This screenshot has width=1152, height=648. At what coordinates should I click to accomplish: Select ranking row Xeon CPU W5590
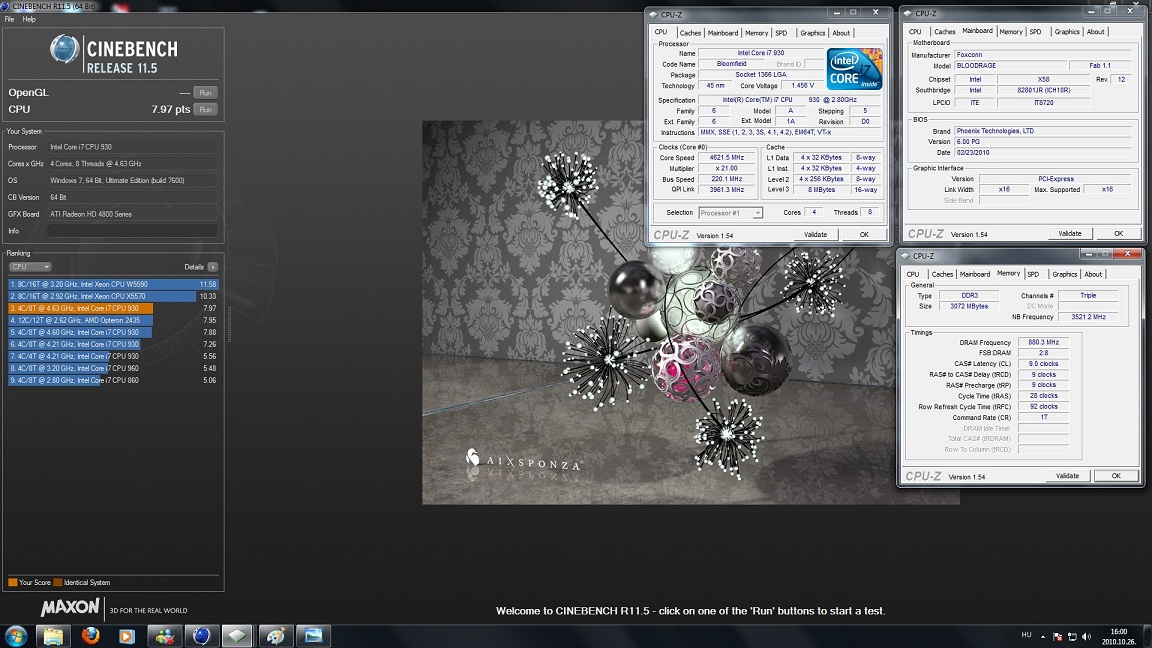click(x=113, y=284)
